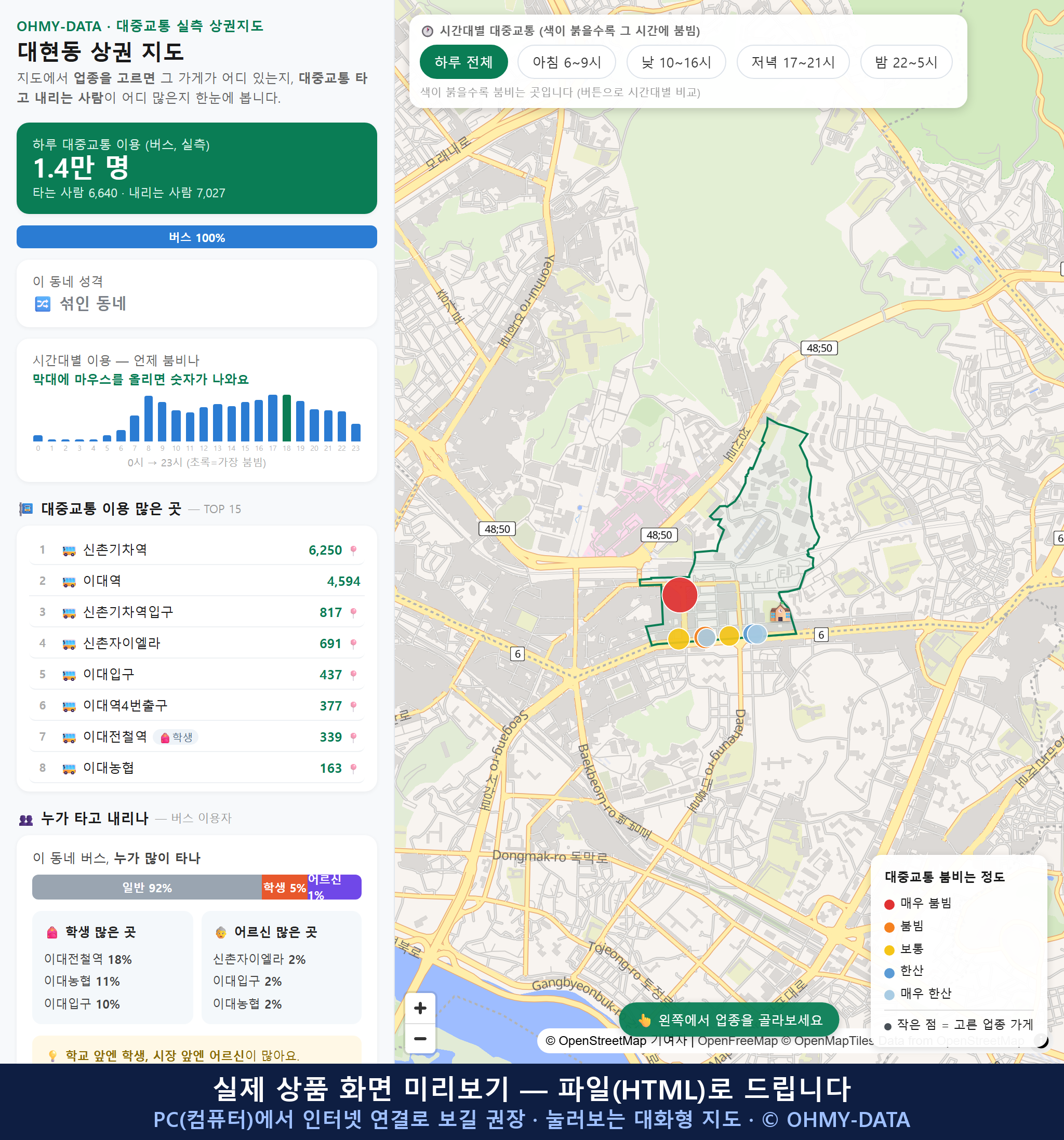Click the green peak bar at hour 18

coord(287,418)
